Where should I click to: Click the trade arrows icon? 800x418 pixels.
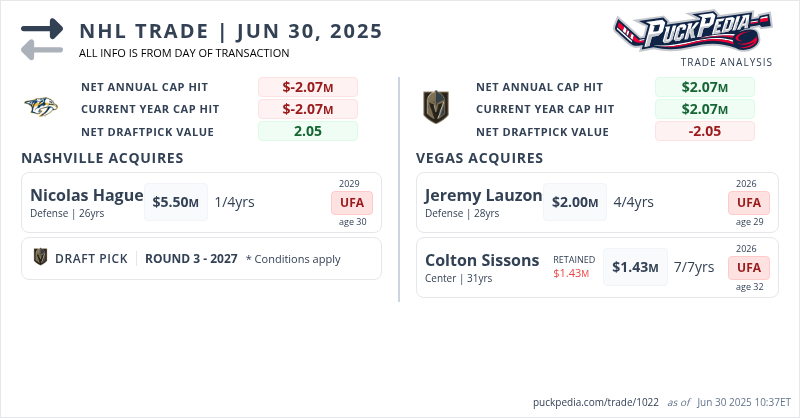click(42, 39)
